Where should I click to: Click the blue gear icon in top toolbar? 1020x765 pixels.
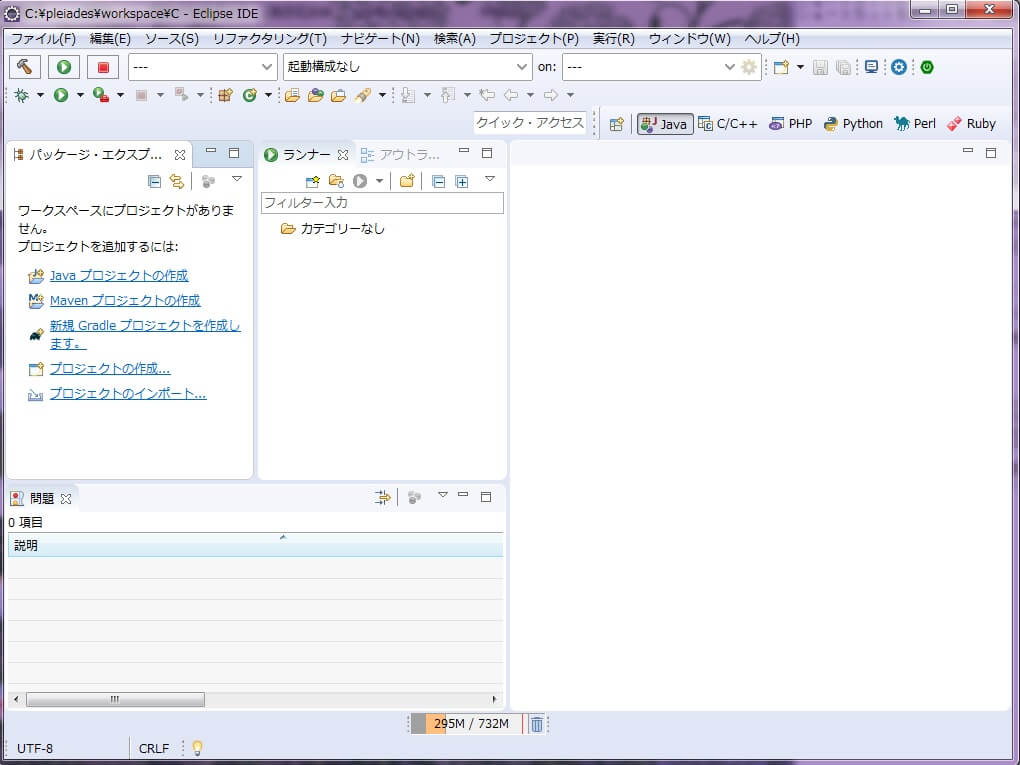point(899,67)
